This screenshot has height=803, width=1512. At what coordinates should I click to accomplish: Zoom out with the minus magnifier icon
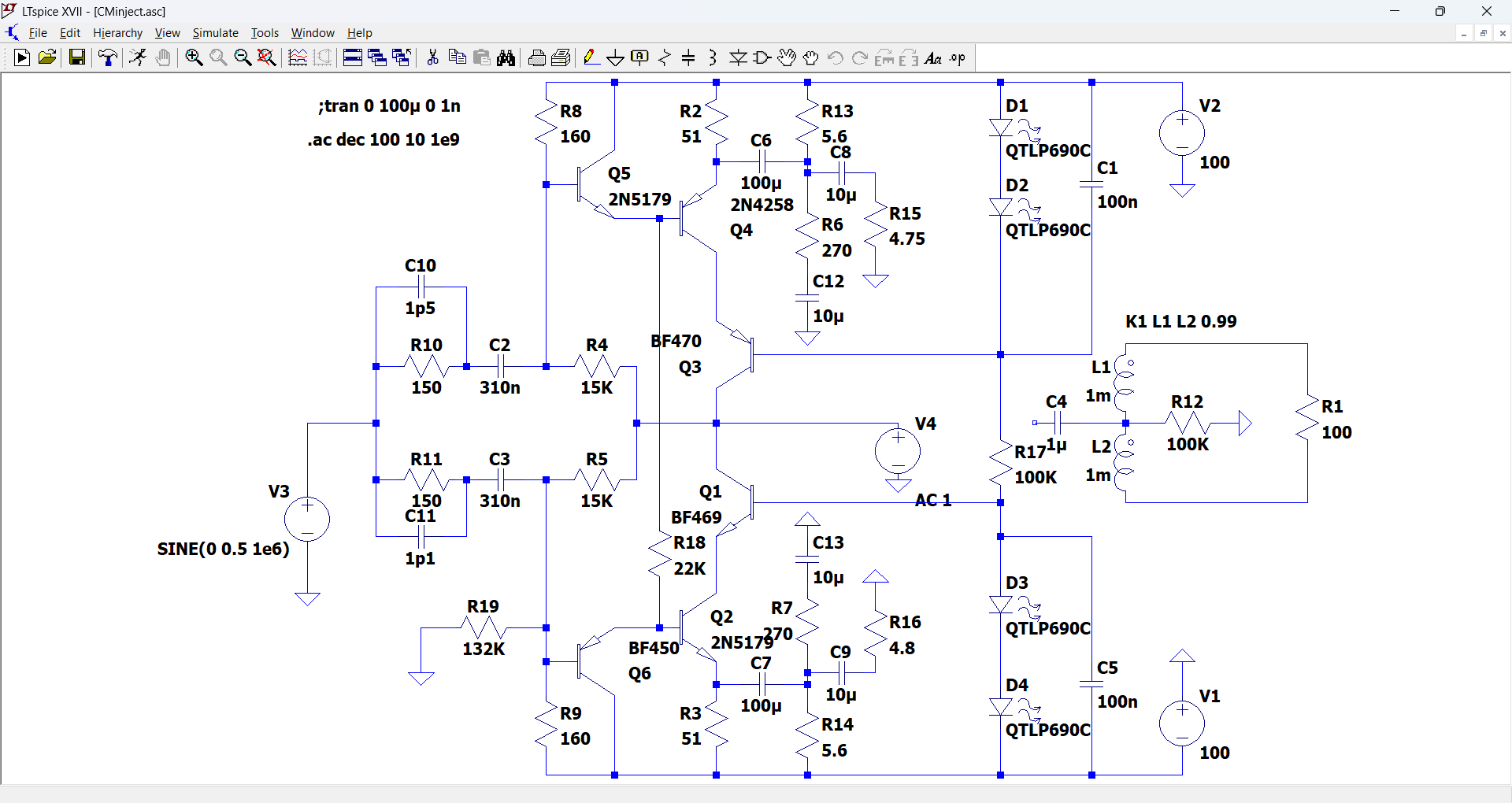(243, 57)
